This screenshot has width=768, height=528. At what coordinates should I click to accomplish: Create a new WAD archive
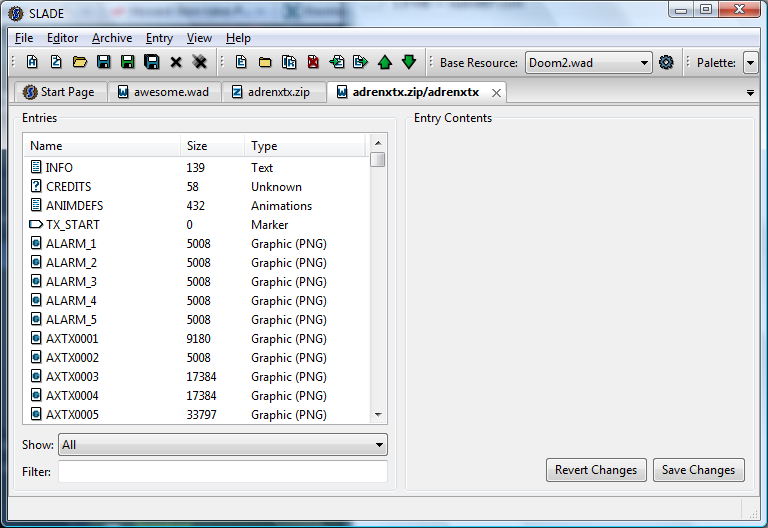[32, 62]
